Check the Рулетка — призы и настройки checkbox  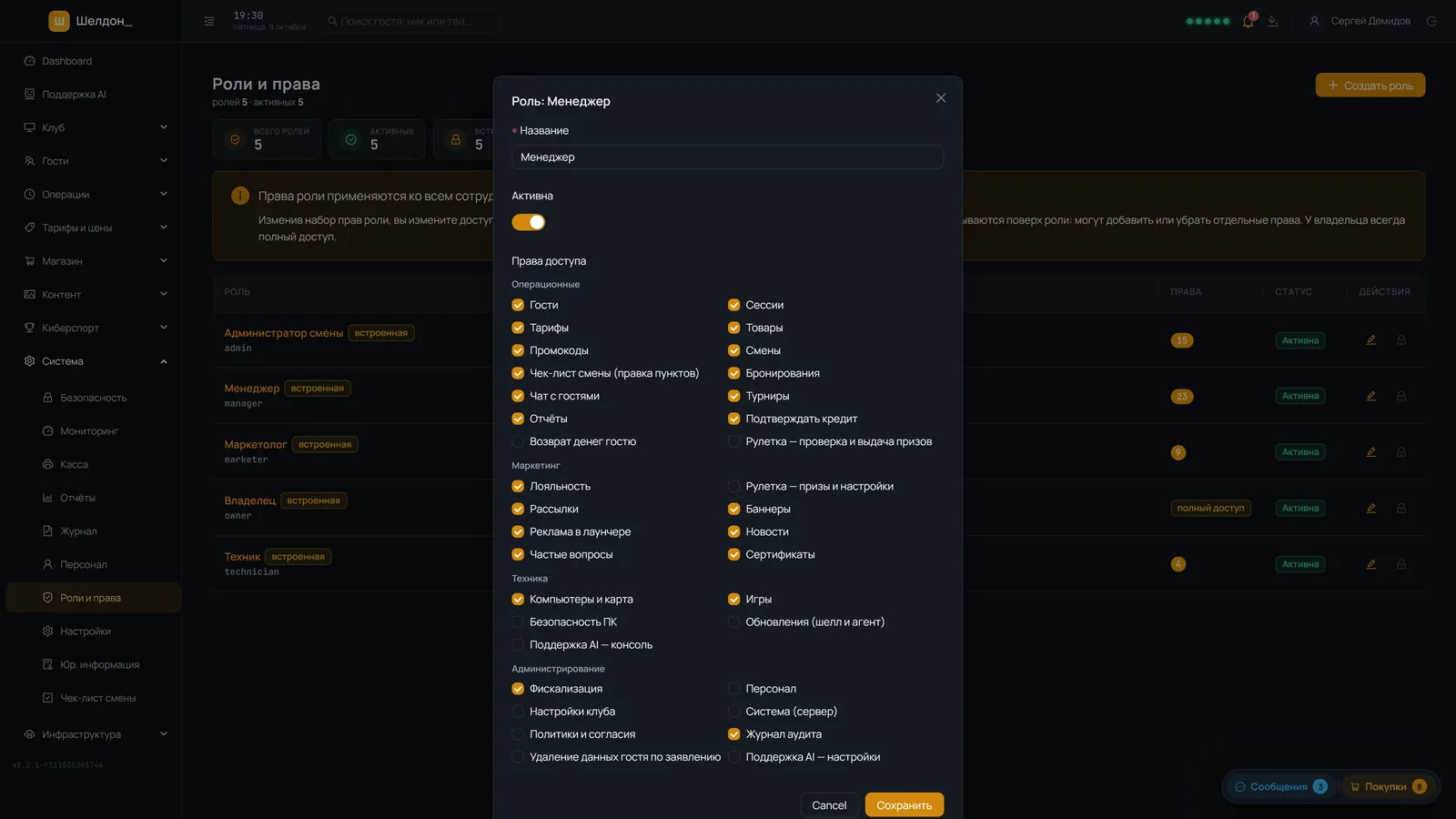733,487
